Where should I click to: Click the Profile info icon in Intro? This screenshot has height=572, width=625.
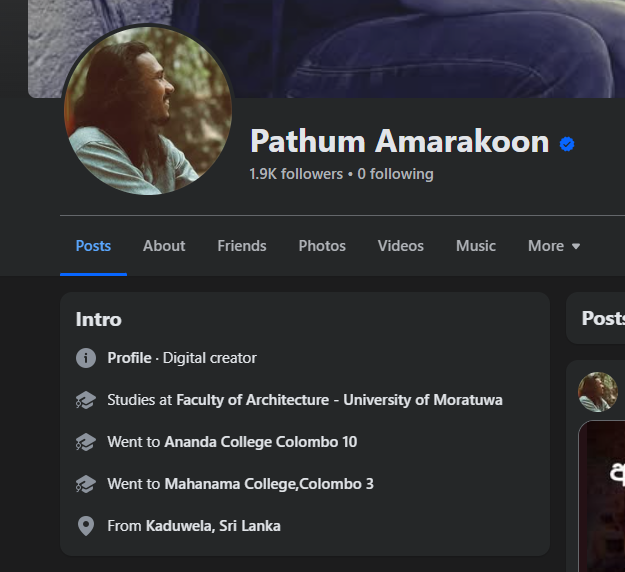coord(86,358)
